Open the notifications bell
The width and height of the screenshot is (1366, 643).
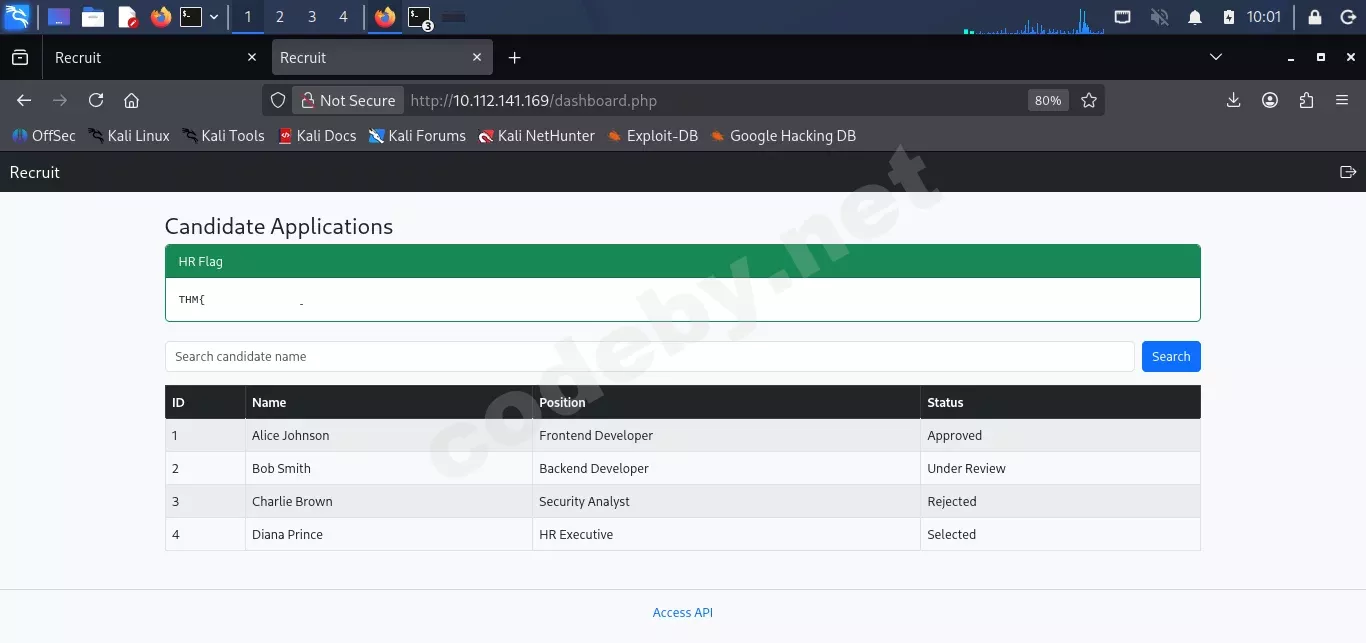1195,17
